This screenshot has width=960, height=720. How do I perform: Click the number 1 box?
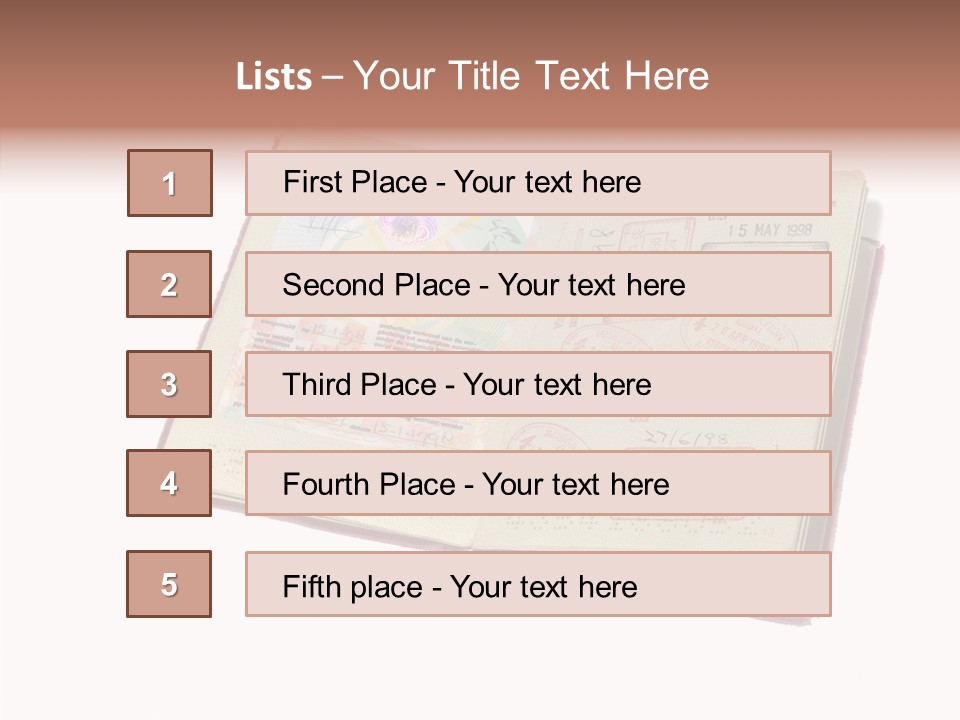[170, 183]
